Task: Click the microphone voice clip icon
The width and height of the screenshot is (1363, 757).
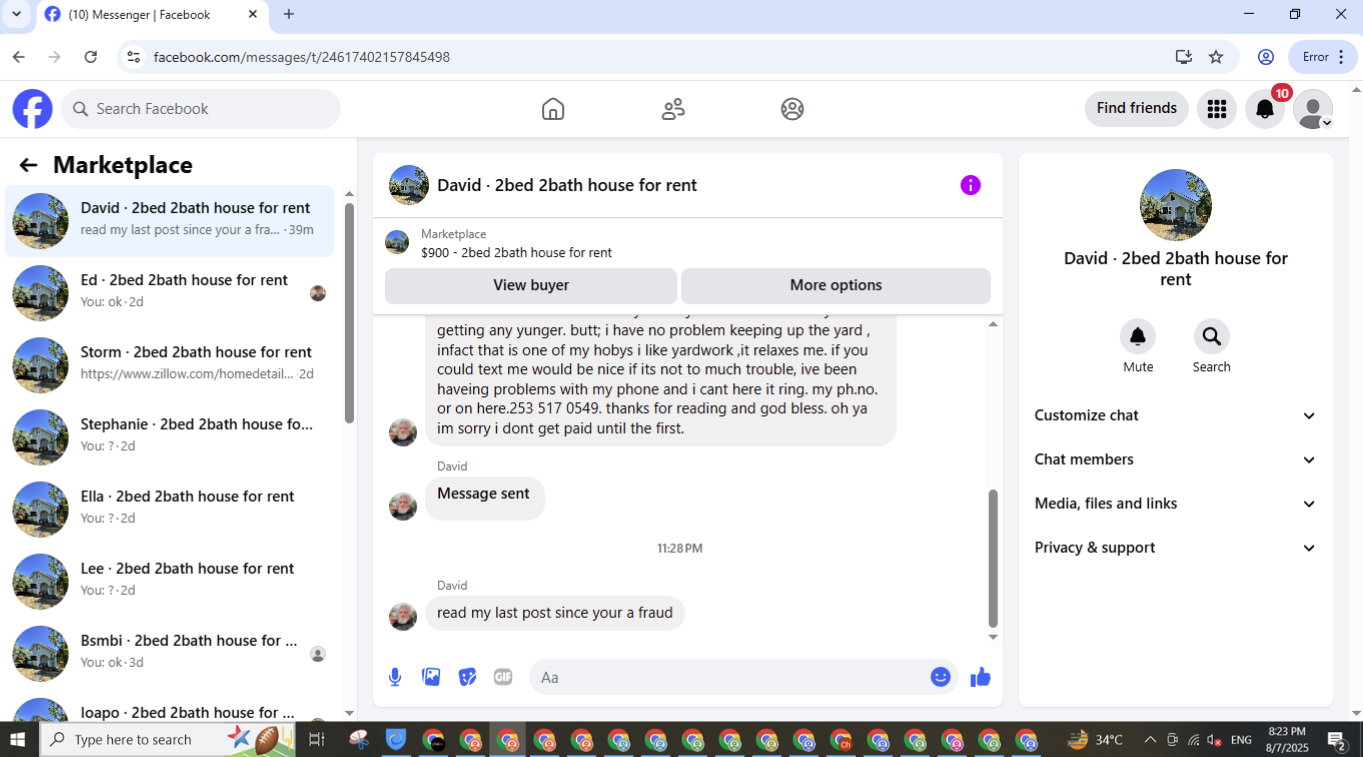Action: click(x=395, y=677)
